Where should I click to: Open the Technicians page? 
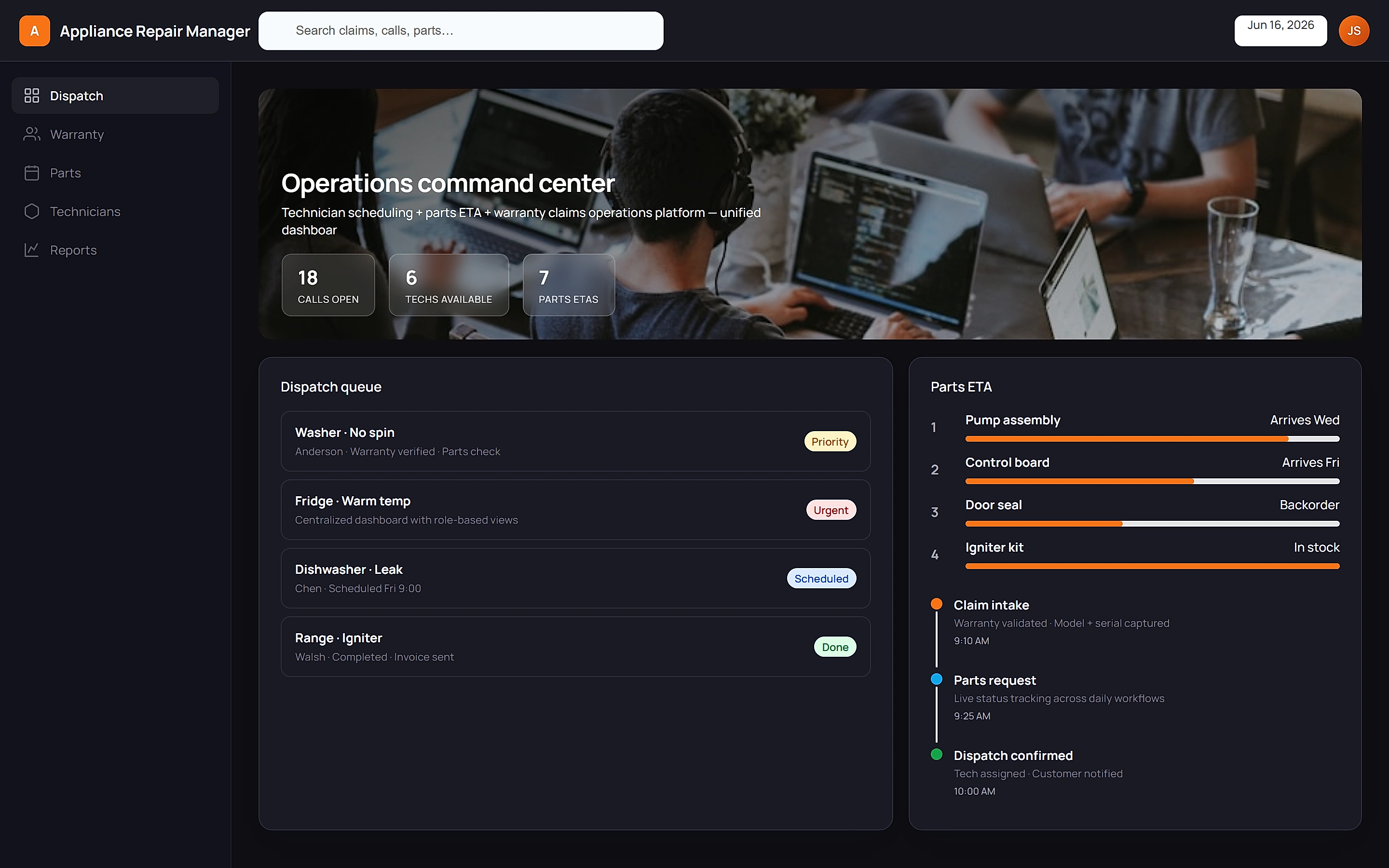pyautogui.click(x=115, y=211)
